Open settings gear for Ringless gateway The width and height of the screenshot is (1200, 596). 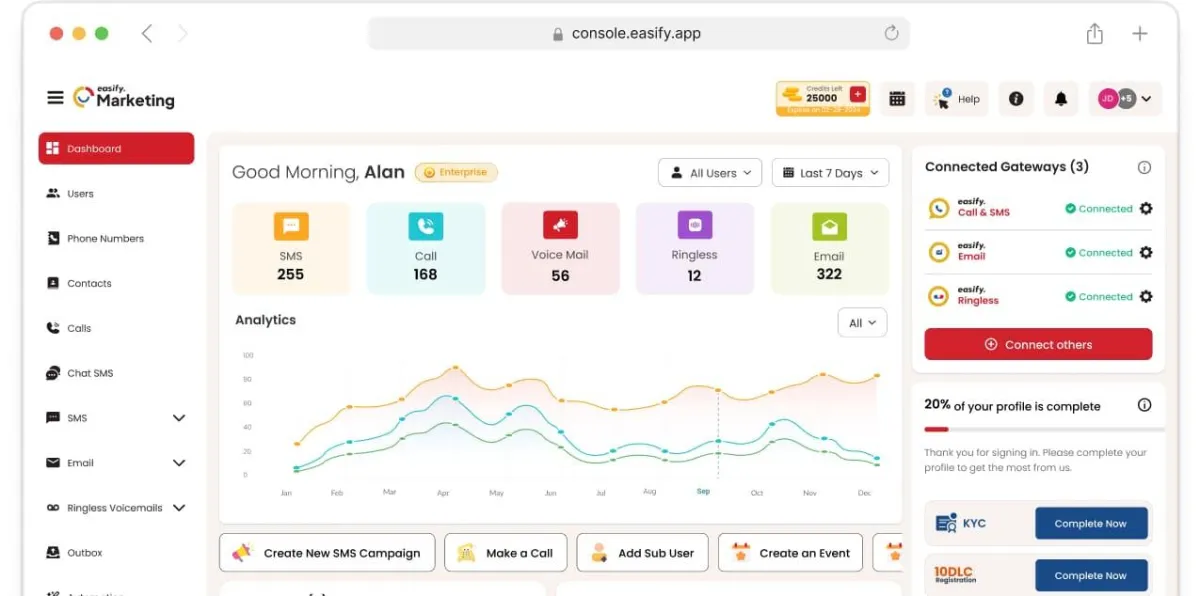tap(1146, 297)
